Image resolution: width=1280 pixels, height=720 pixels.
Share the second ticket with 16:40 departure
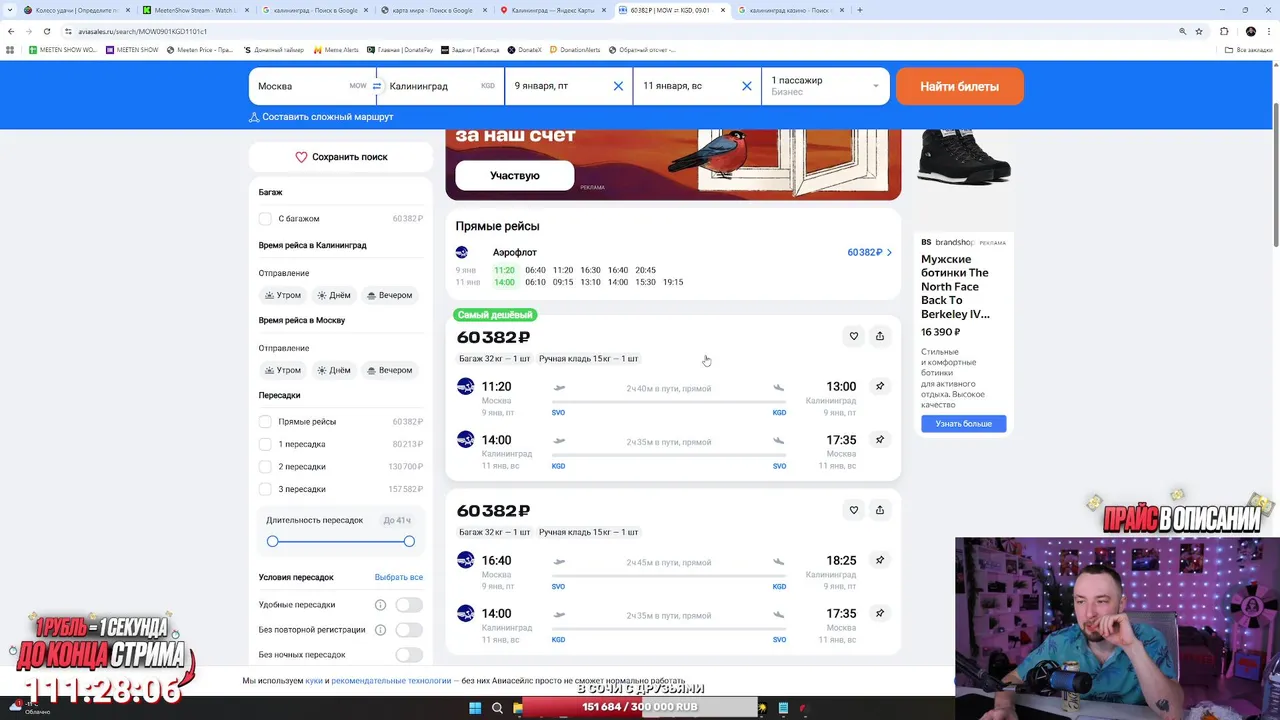pos(880,510)
